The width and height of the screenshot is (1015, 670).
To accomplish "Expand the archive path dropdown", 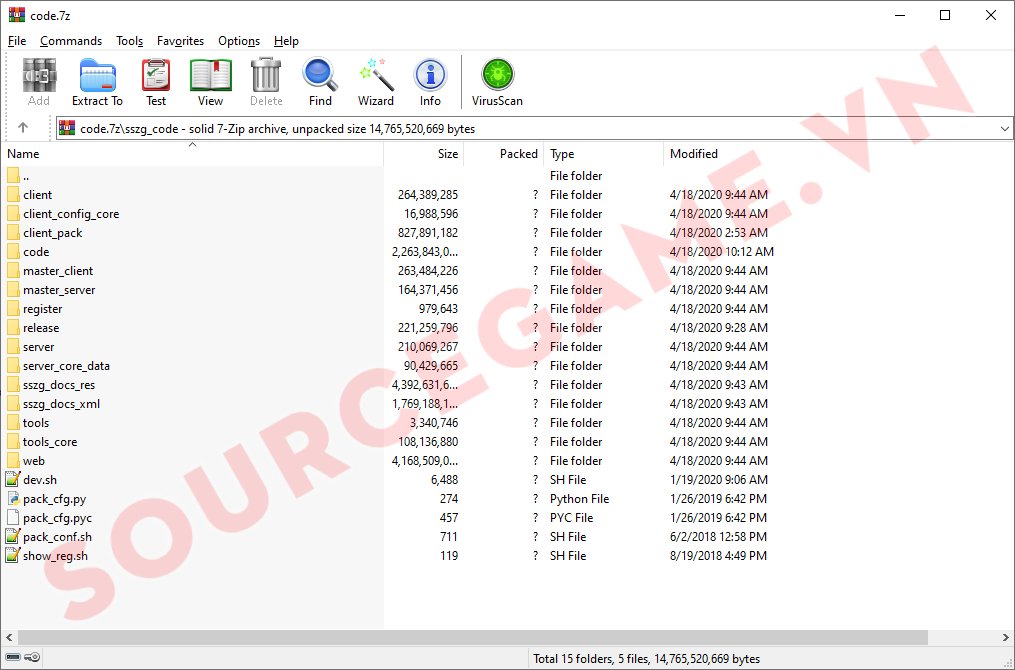I will 1004,129.
